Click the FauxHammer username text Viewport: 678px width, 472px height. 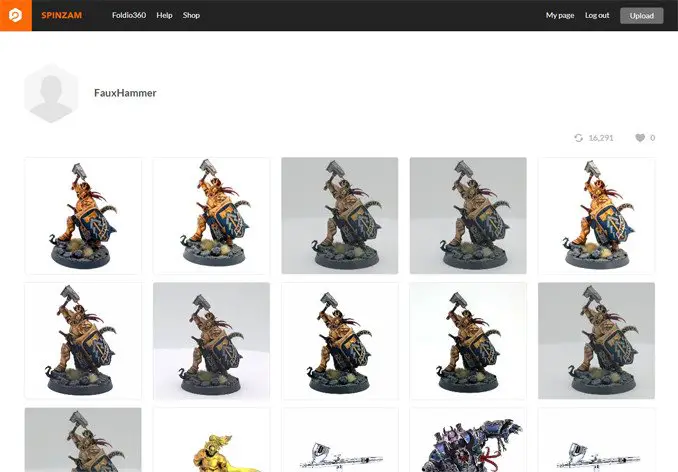pyautogui.click(x=125, y=93)
